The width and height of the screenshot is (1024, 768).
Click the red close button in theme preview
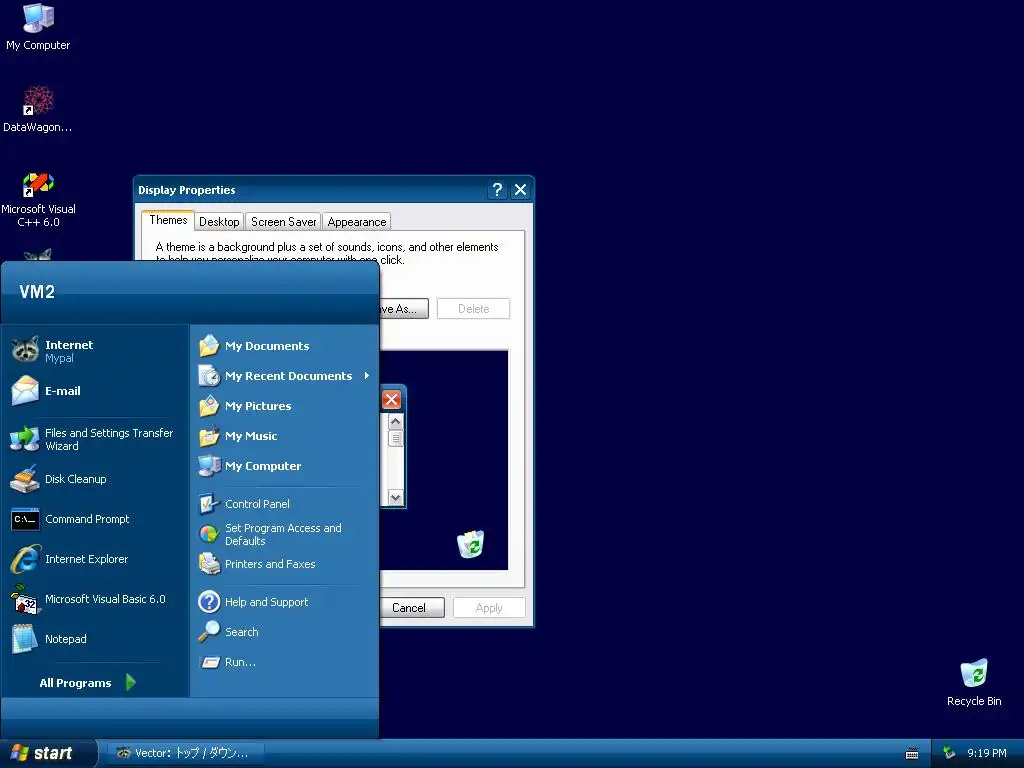tap(391, 400)
